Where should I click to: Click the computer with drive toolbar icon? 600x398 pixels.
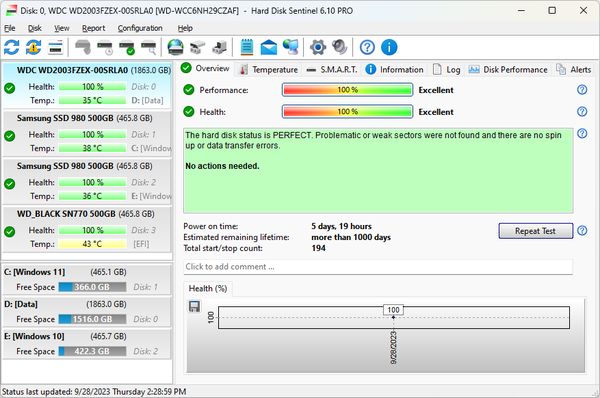pos(220,47)
